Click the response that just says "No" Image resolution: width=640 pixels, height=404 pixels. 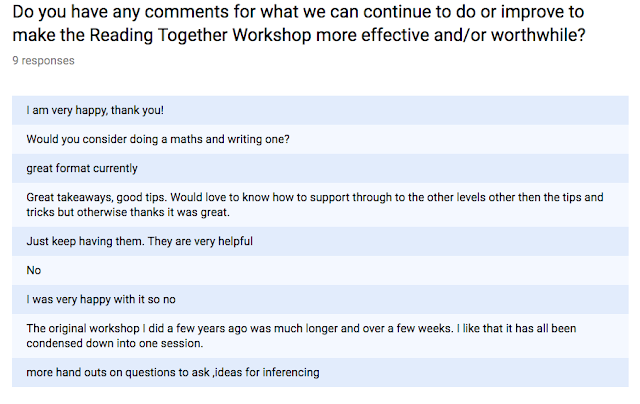pos(33,270)
